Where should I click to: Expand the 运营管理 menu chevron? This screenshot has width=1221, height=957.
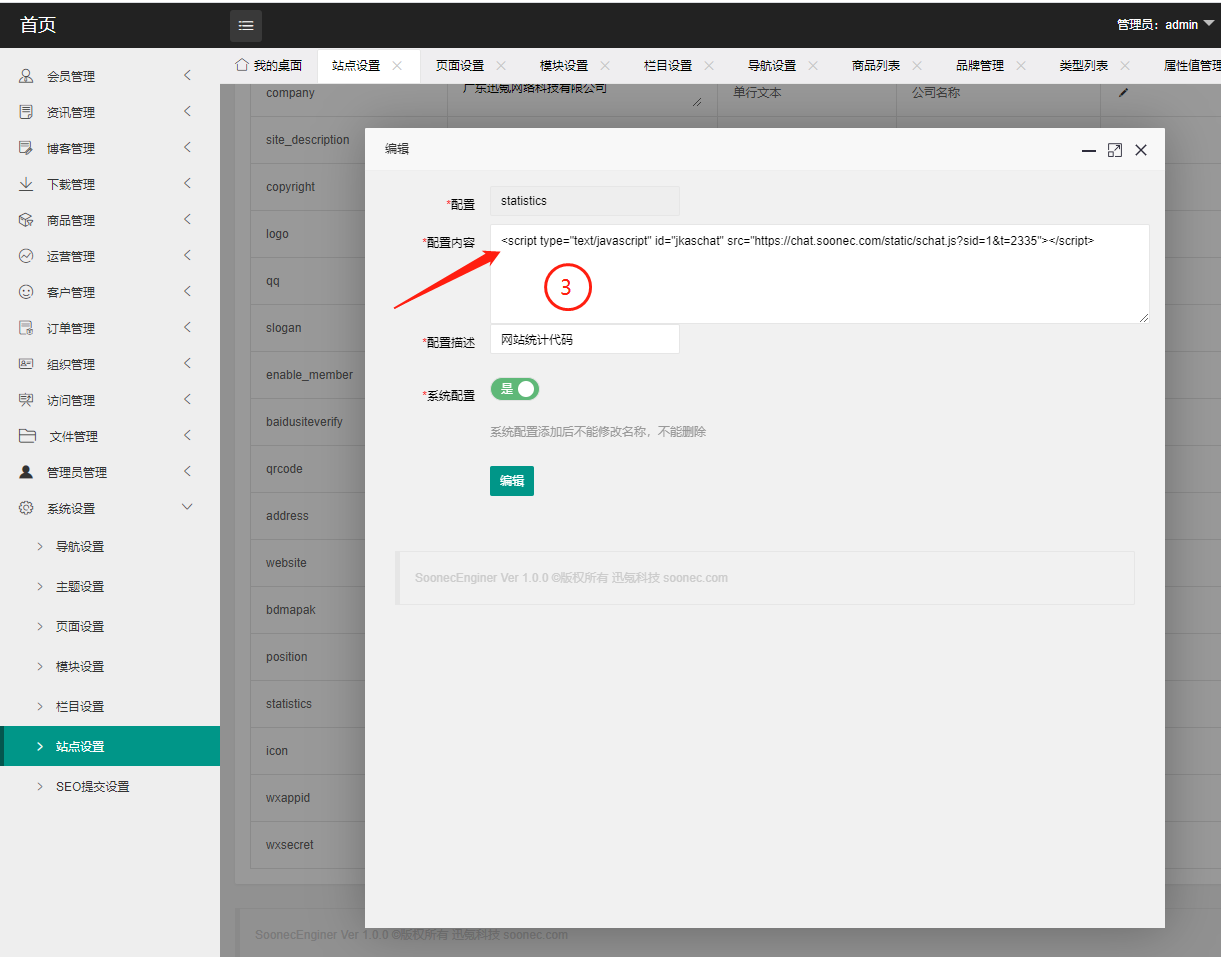point(187,256)
